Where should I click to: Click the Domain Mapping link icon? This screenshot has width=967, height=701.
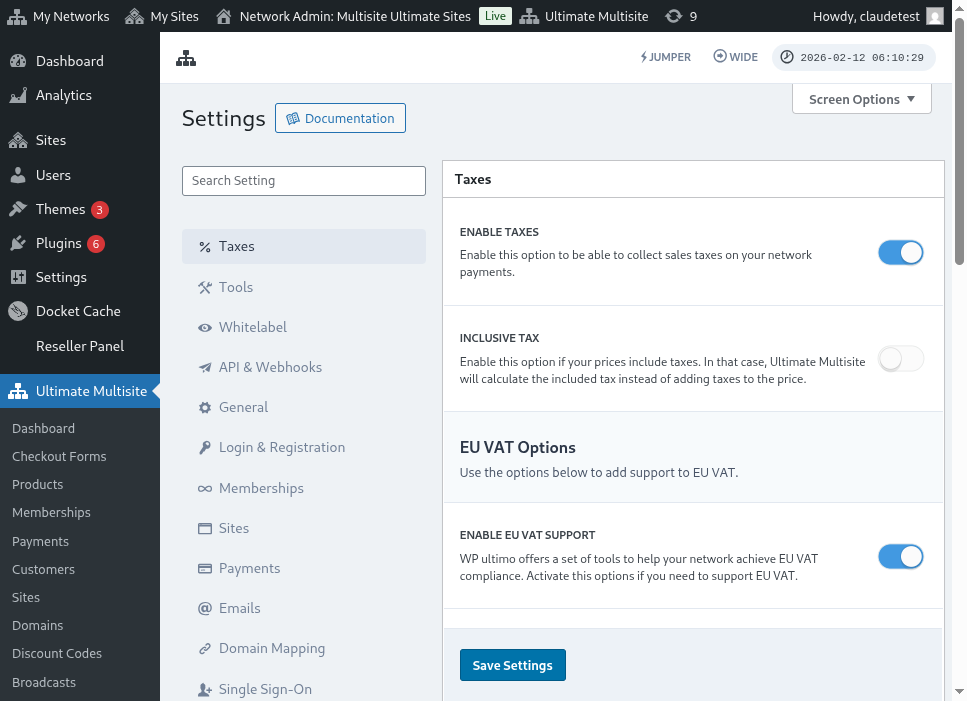coord(205,649)
